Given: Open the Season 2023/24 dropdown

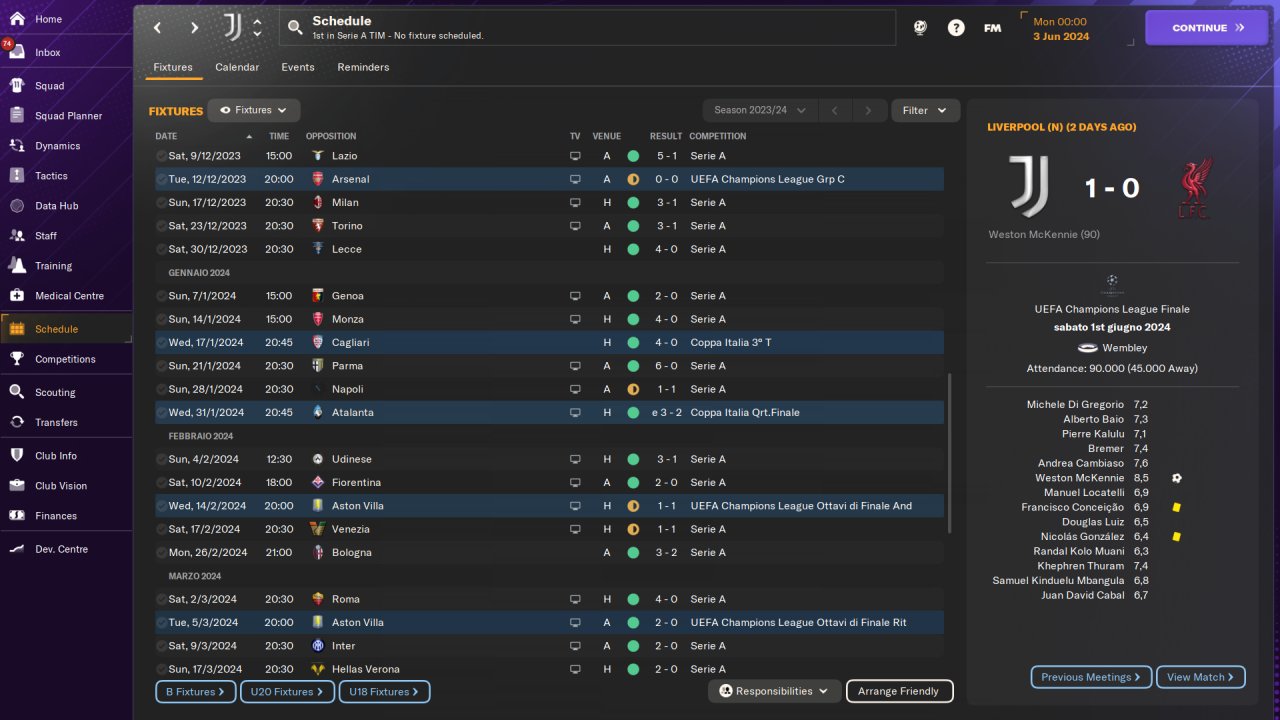Looking at the screenshot, I should [760, 110].
